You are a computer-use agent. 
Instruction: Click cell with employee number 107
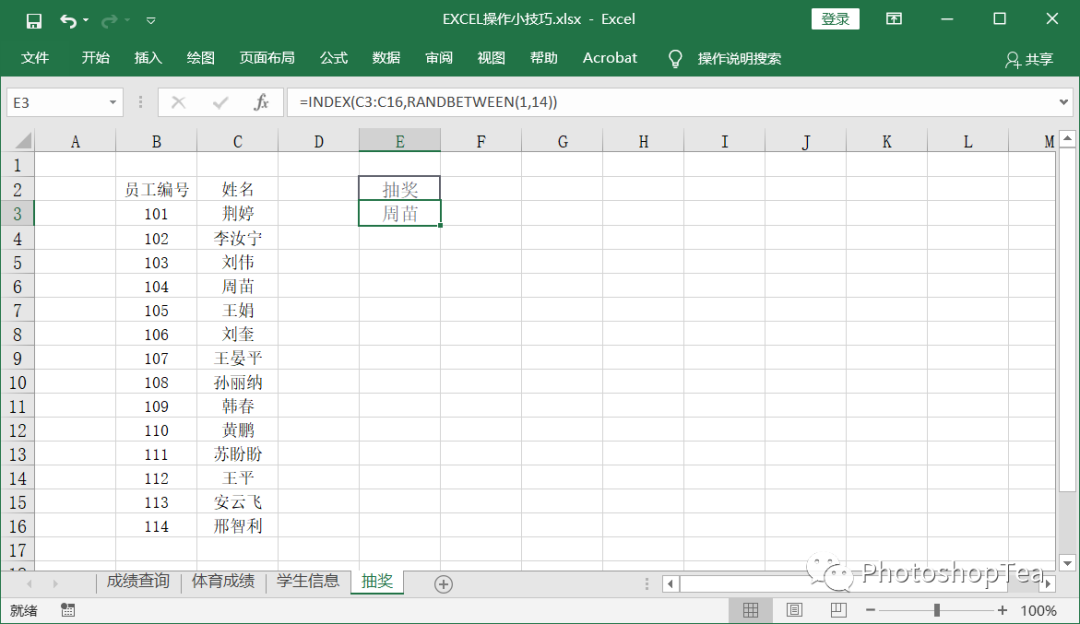coord(156,358)
